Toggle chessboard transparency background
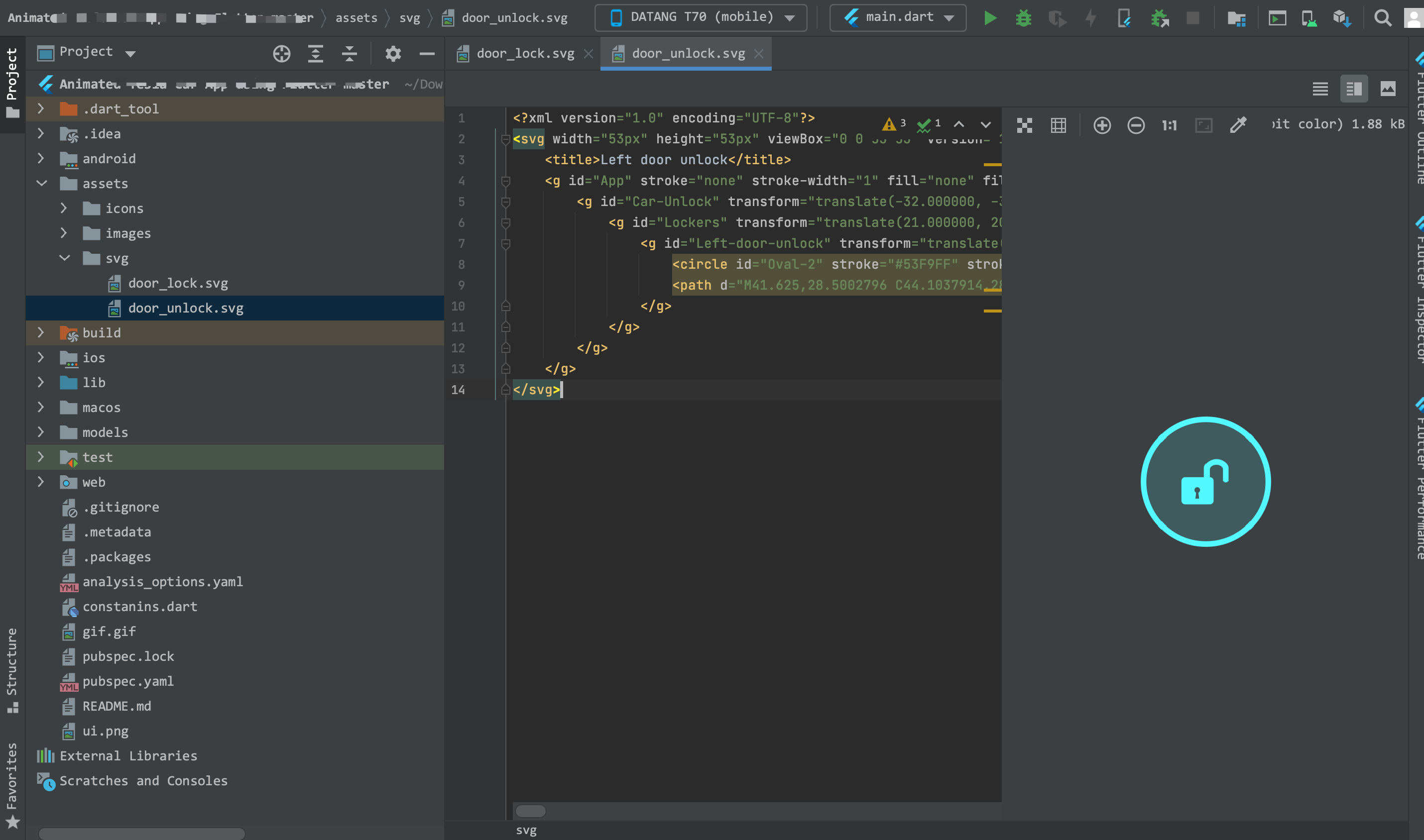This screenshot has width=1424, height=840. 1024,125
